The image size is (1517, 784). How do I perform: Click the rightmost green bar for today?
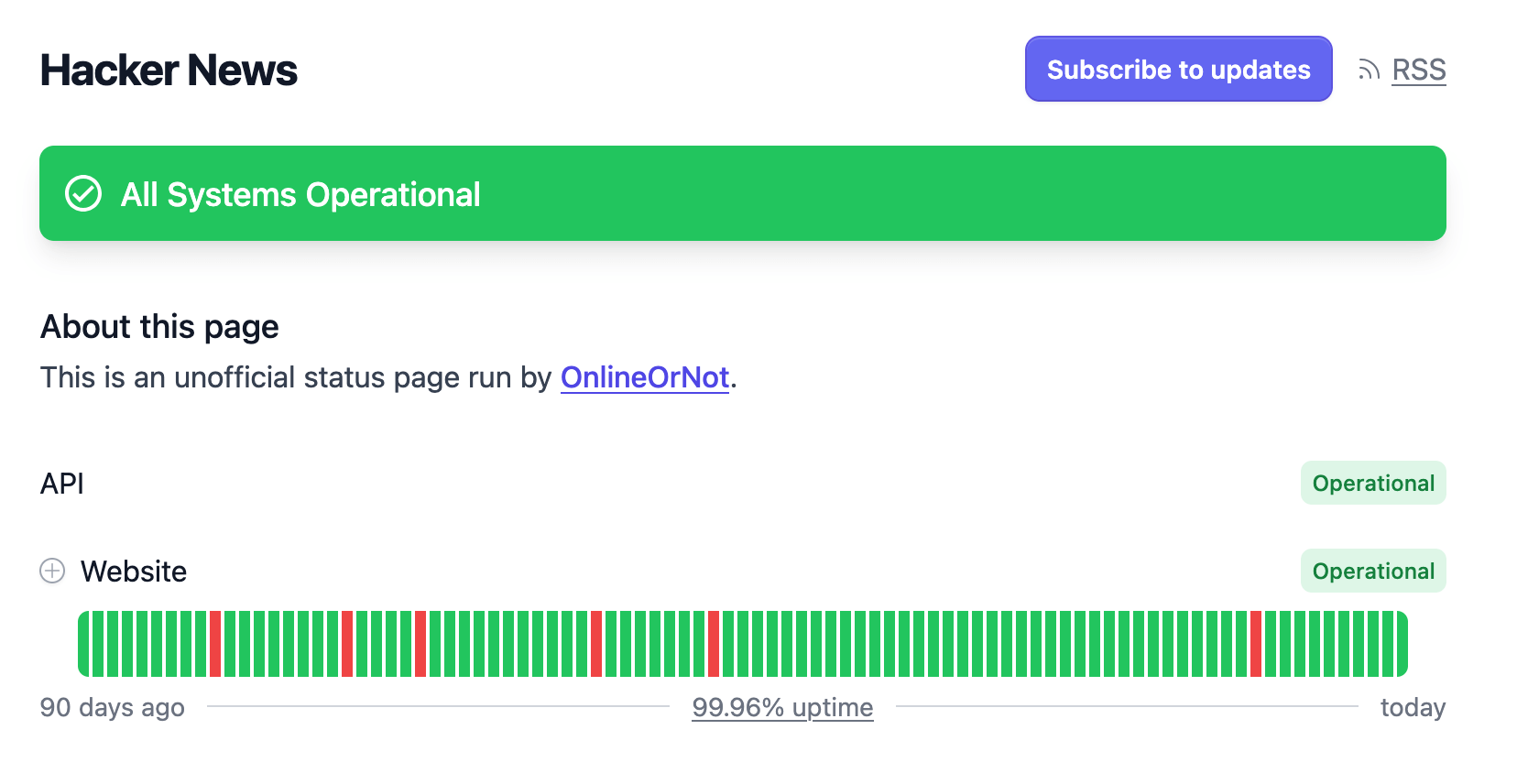click(x=1402, y=644)
